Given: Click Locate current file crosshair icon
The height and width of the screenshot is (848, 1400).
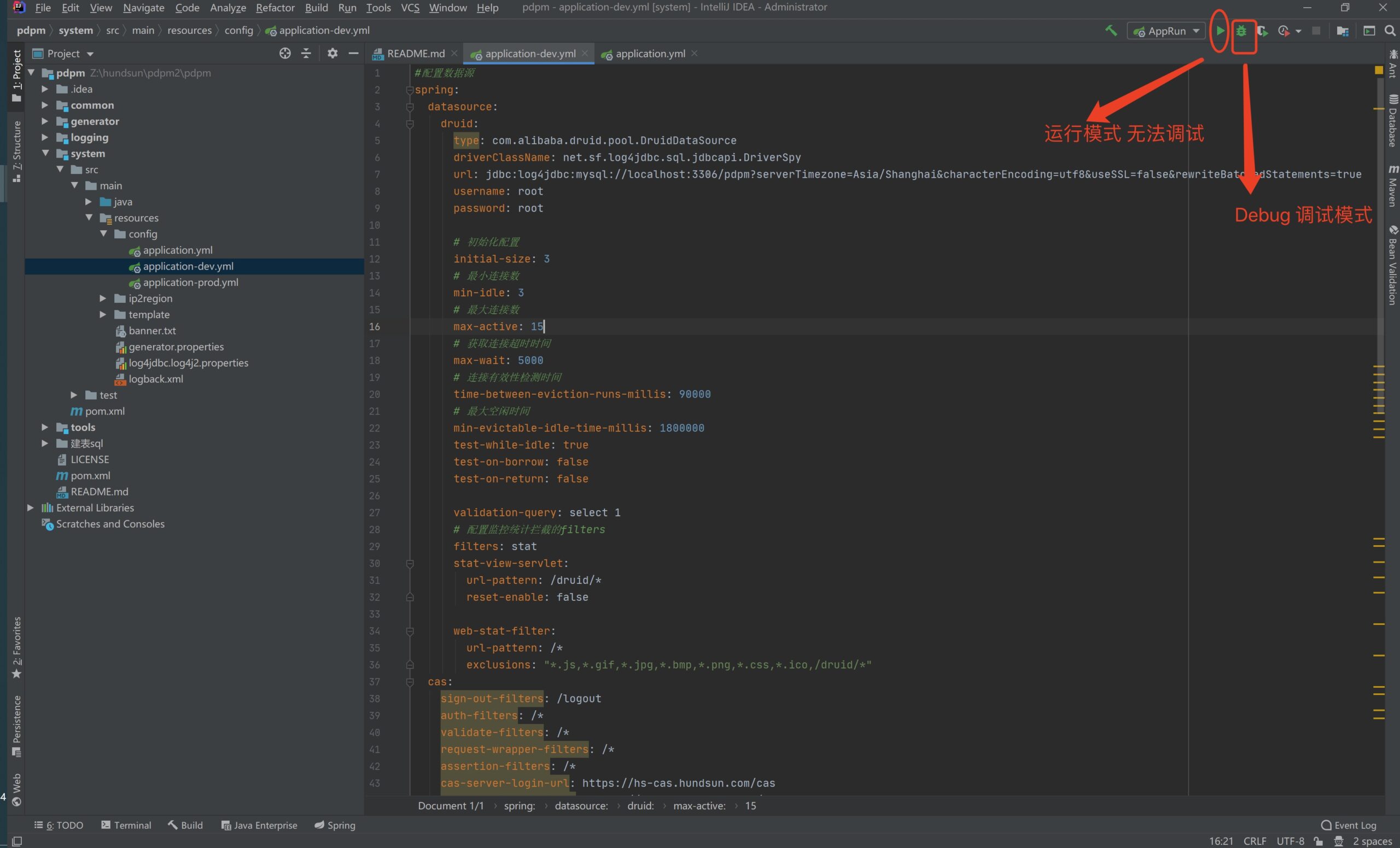Looking at the screenshot, I should (x=285, y=54).
